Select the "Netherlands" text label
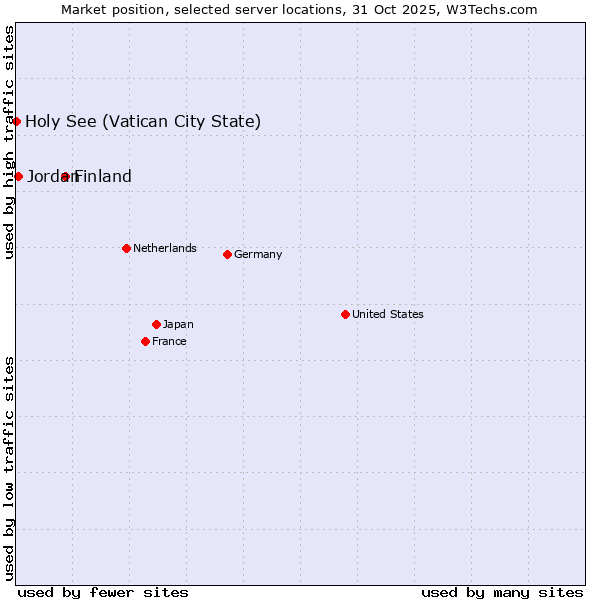 point(164,248)
